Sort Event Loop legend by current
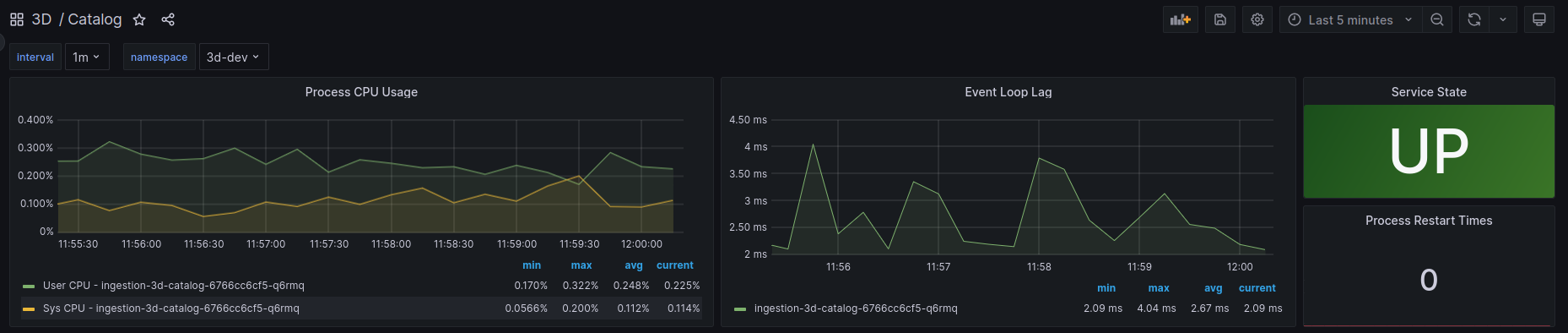Screen dimensions: 1568x333 [x=1257, y=288]
